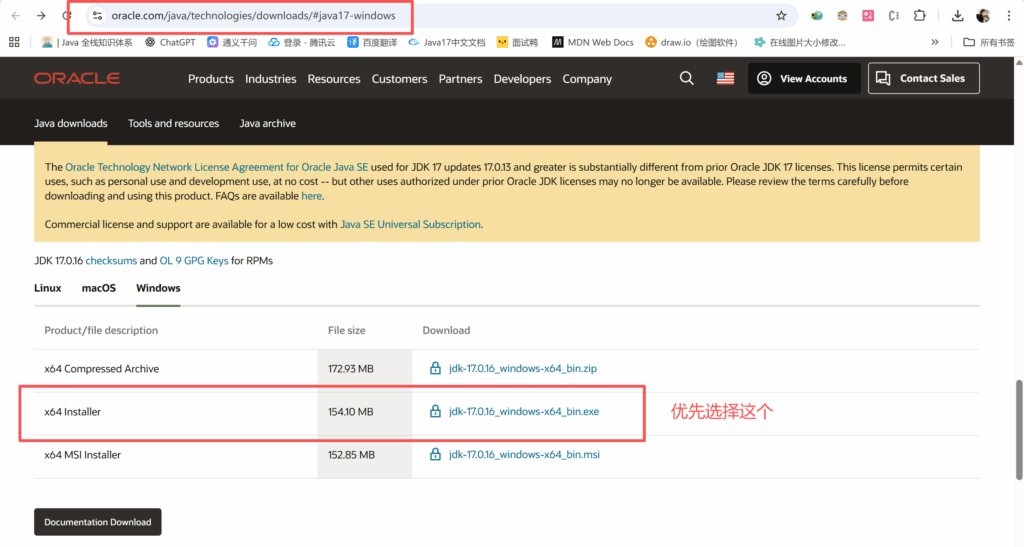Open the country selector US flag
This screenshot has width=1024, height=547.
pos(725,78)
